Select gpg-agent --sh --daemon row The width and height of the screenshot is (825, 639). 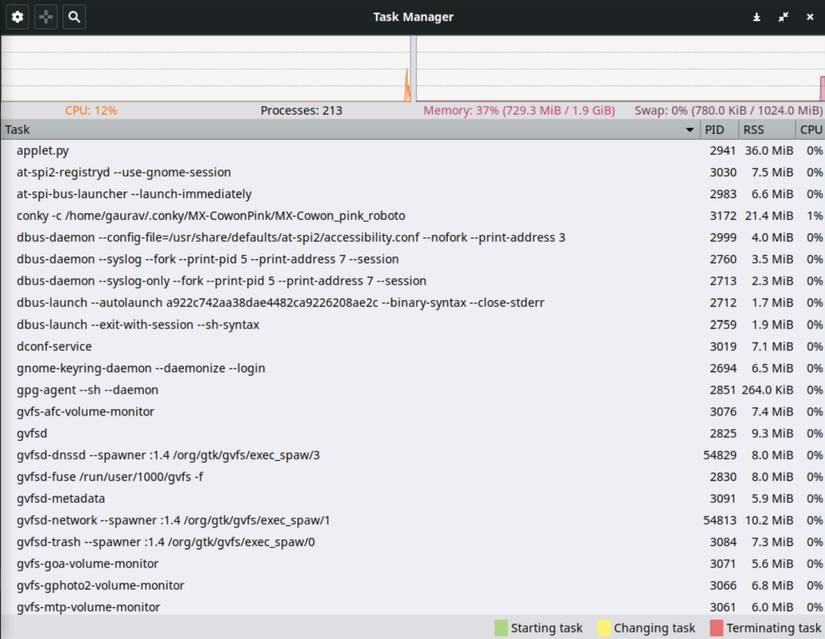pyautogui.click(x=412, y=390)
